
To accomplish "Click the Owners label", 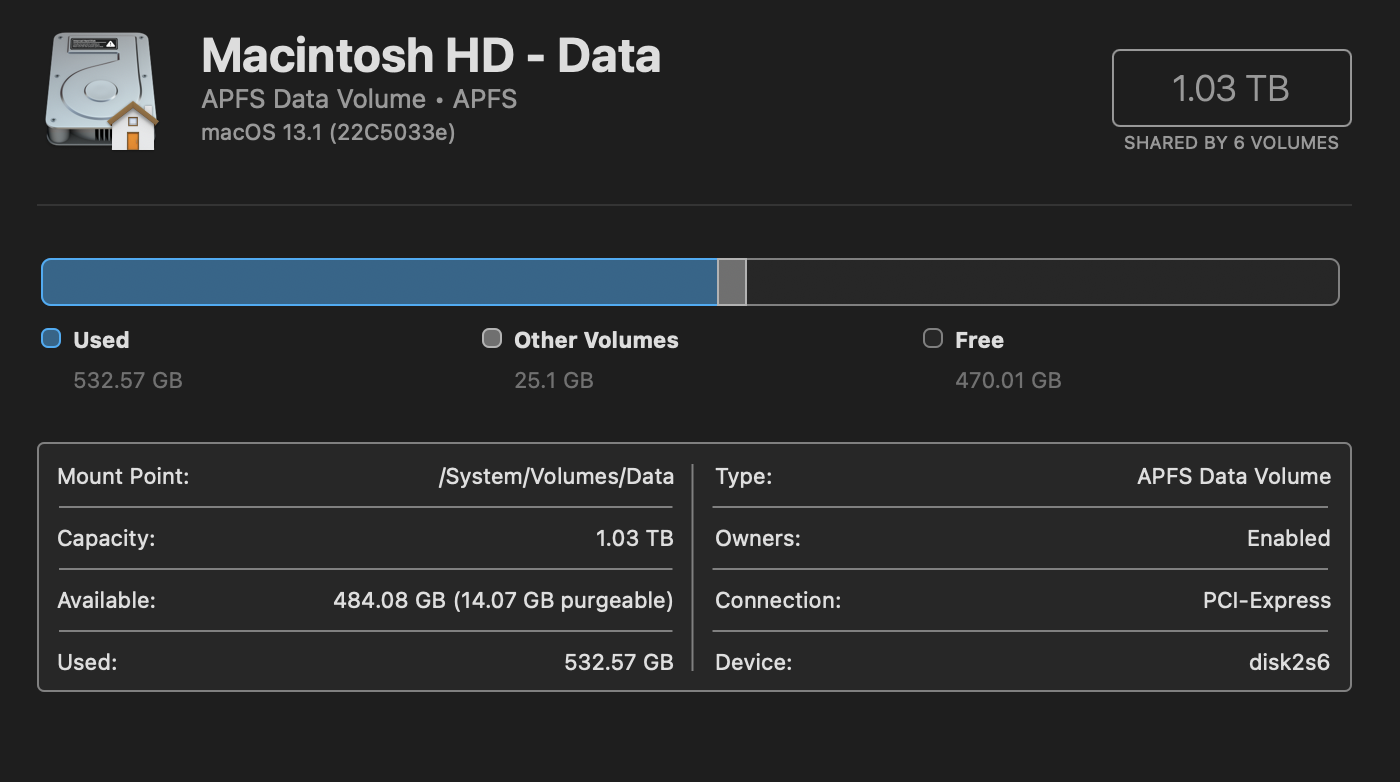I will [x=758, y=538].
